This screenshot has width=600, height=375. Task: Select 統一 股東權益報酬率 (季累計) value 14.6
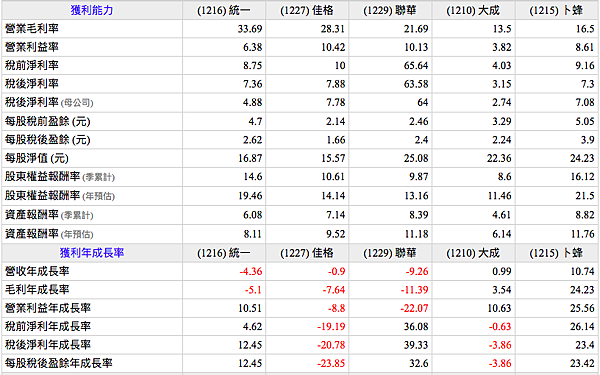coord(253,176)
